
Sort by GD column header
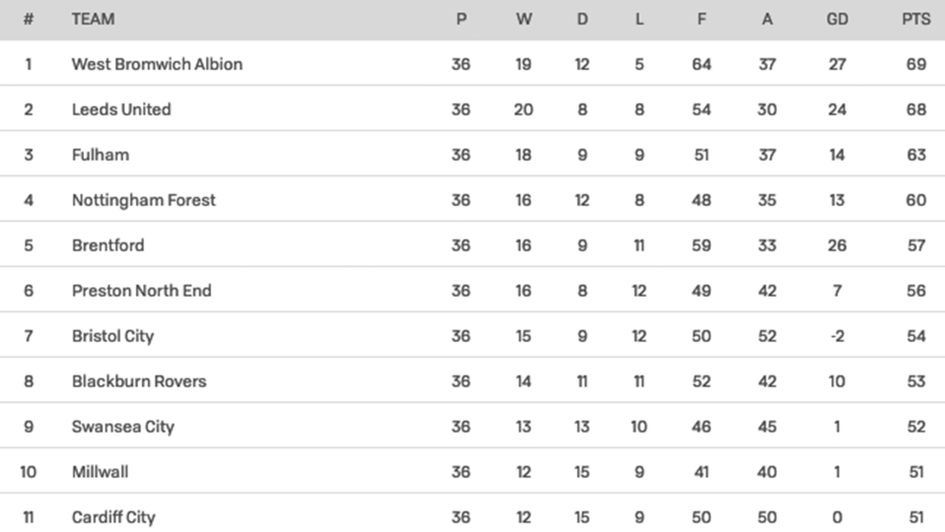(x=837, y=19)
